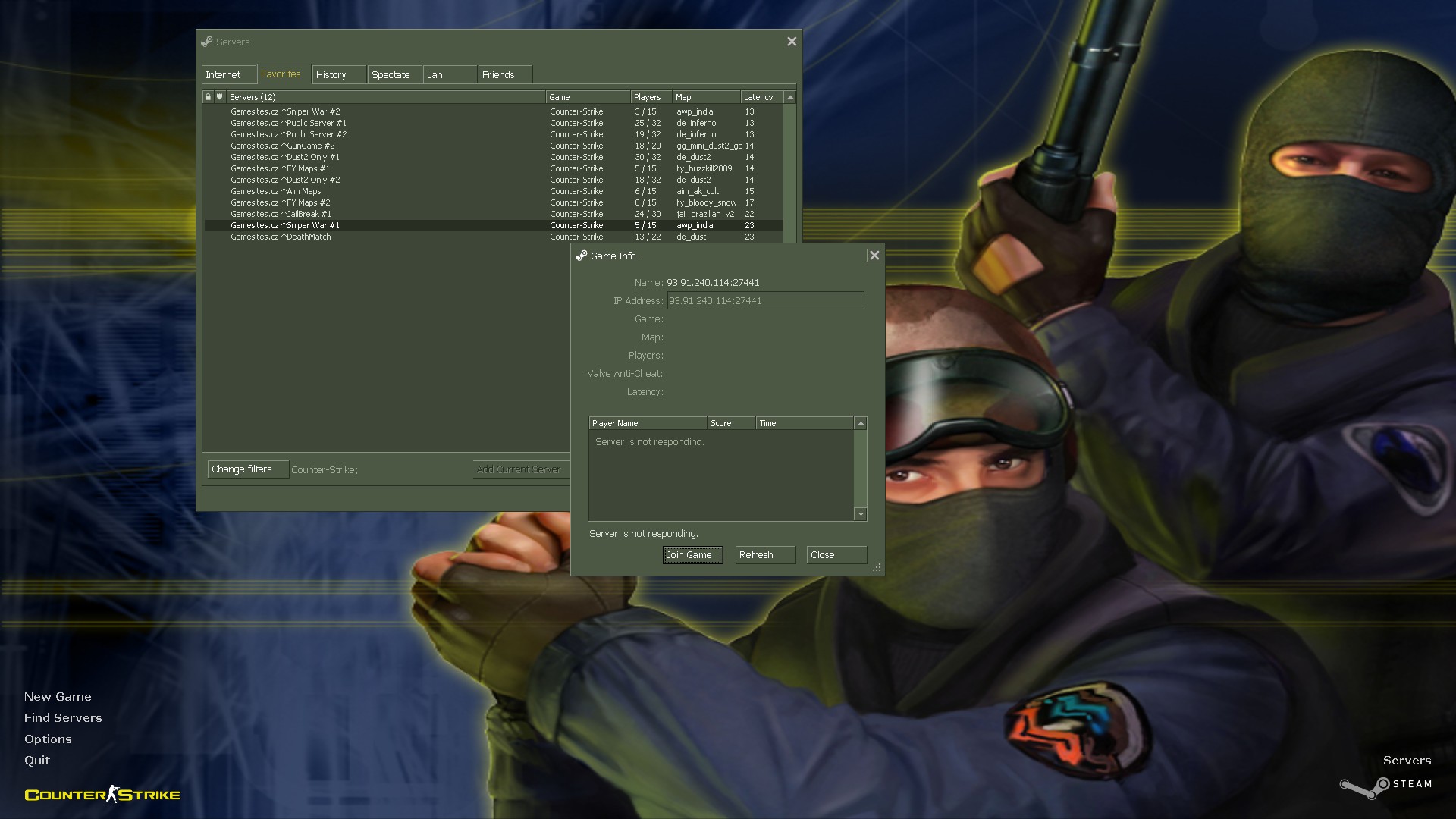The height and width of the screenshot is (819, 1456).
Task: Click the password lock column icon
Action: (x=208, y=97)
